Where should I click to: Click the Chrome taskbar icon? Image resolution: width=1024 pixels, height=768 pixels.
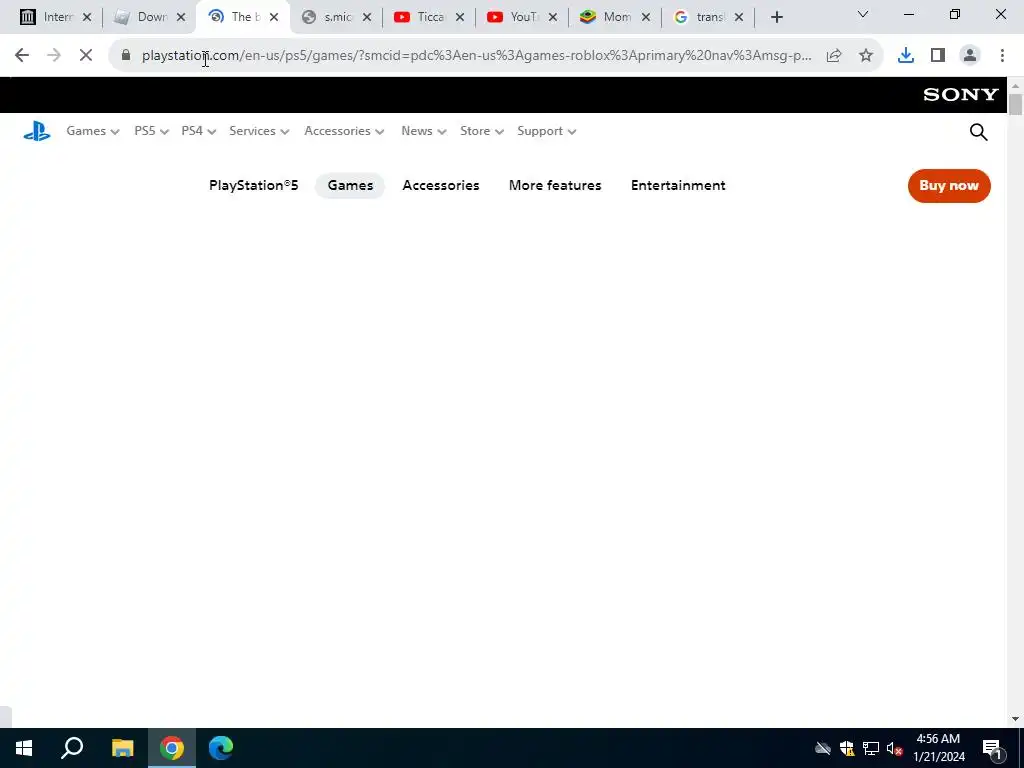(x=172, y=748)
